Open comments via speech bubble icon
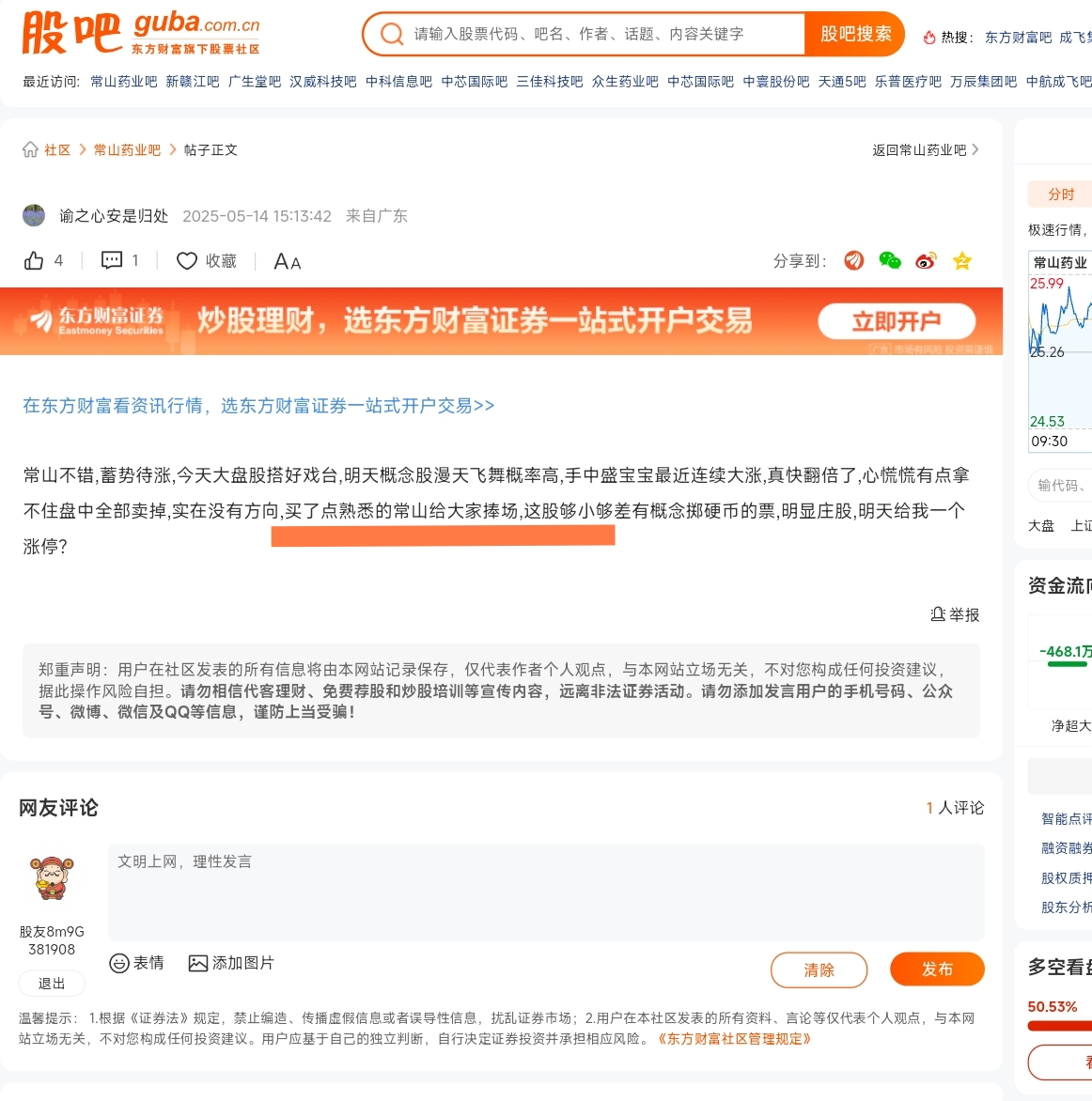The width and height of the screenshot is (1092, 1101). (112, 260)
